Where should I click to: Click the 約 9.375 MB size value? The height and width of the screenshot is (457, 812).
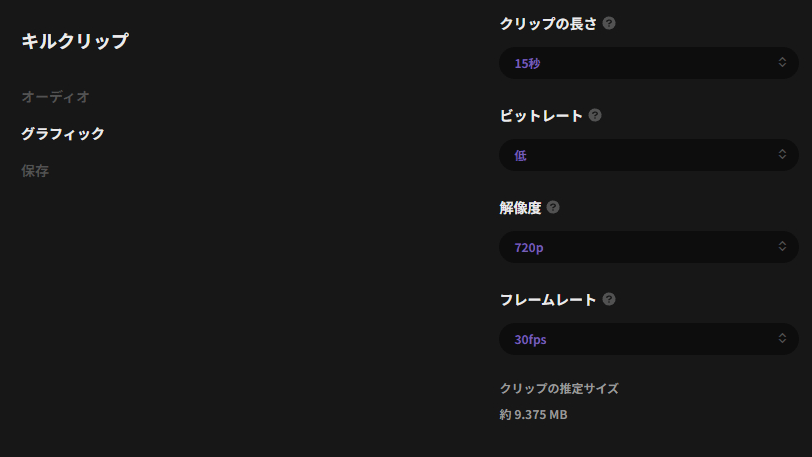[x=533, y=414]
